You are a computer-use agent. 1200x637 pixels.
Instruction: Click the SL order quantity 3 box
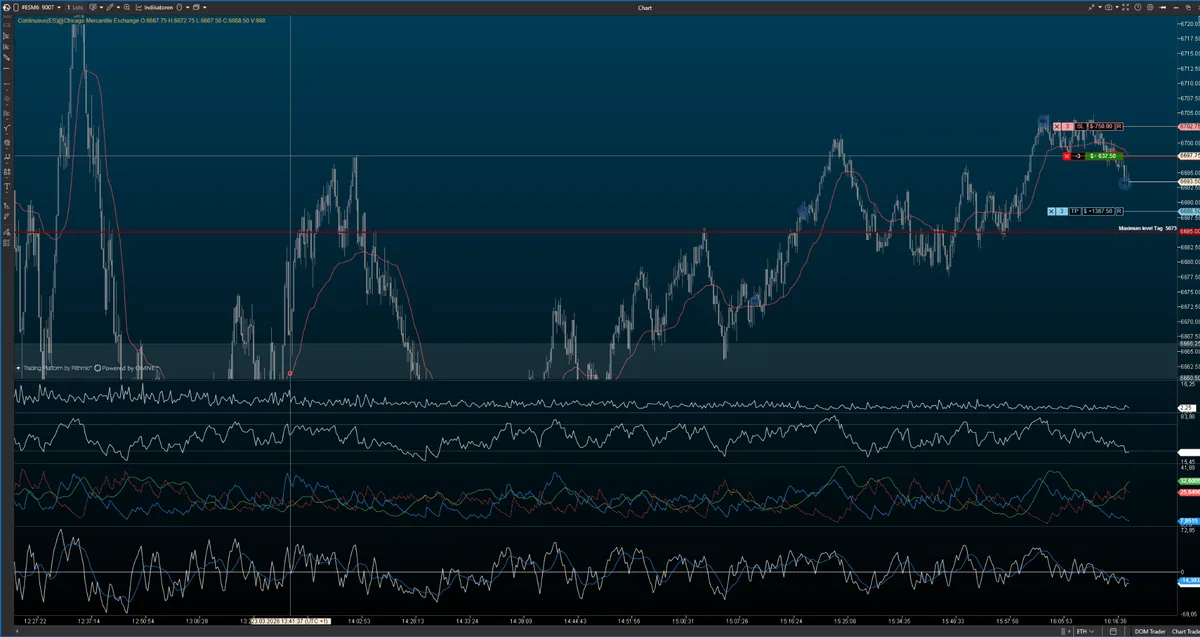[1068, 126]
